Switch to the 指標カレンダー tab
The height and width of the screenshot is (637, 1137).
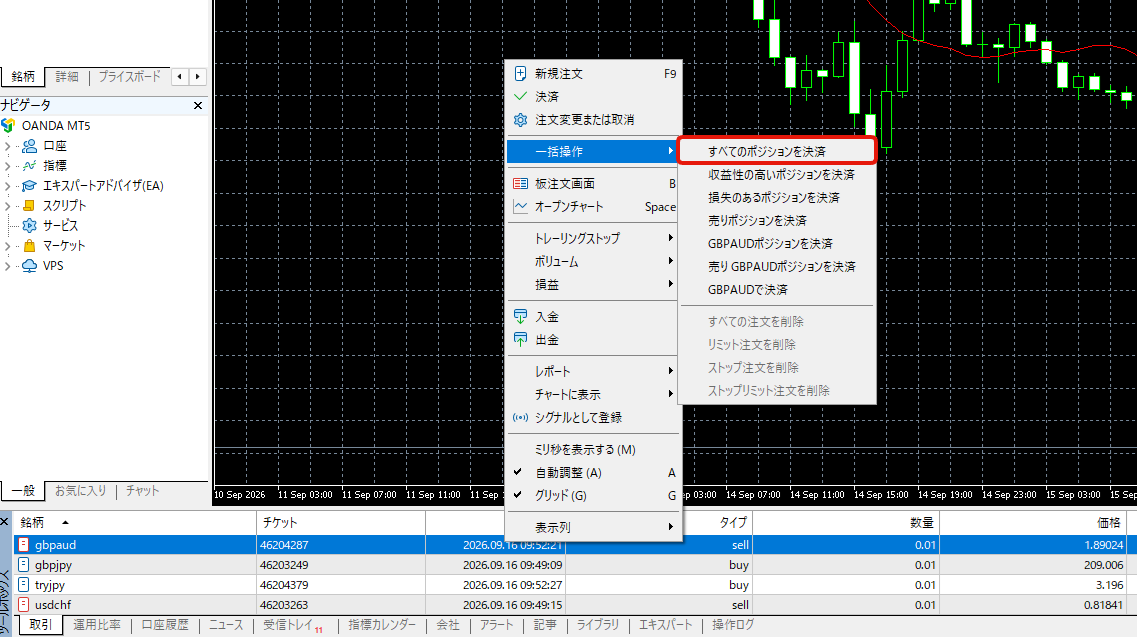pyautogui.click(x=382, y=625)
